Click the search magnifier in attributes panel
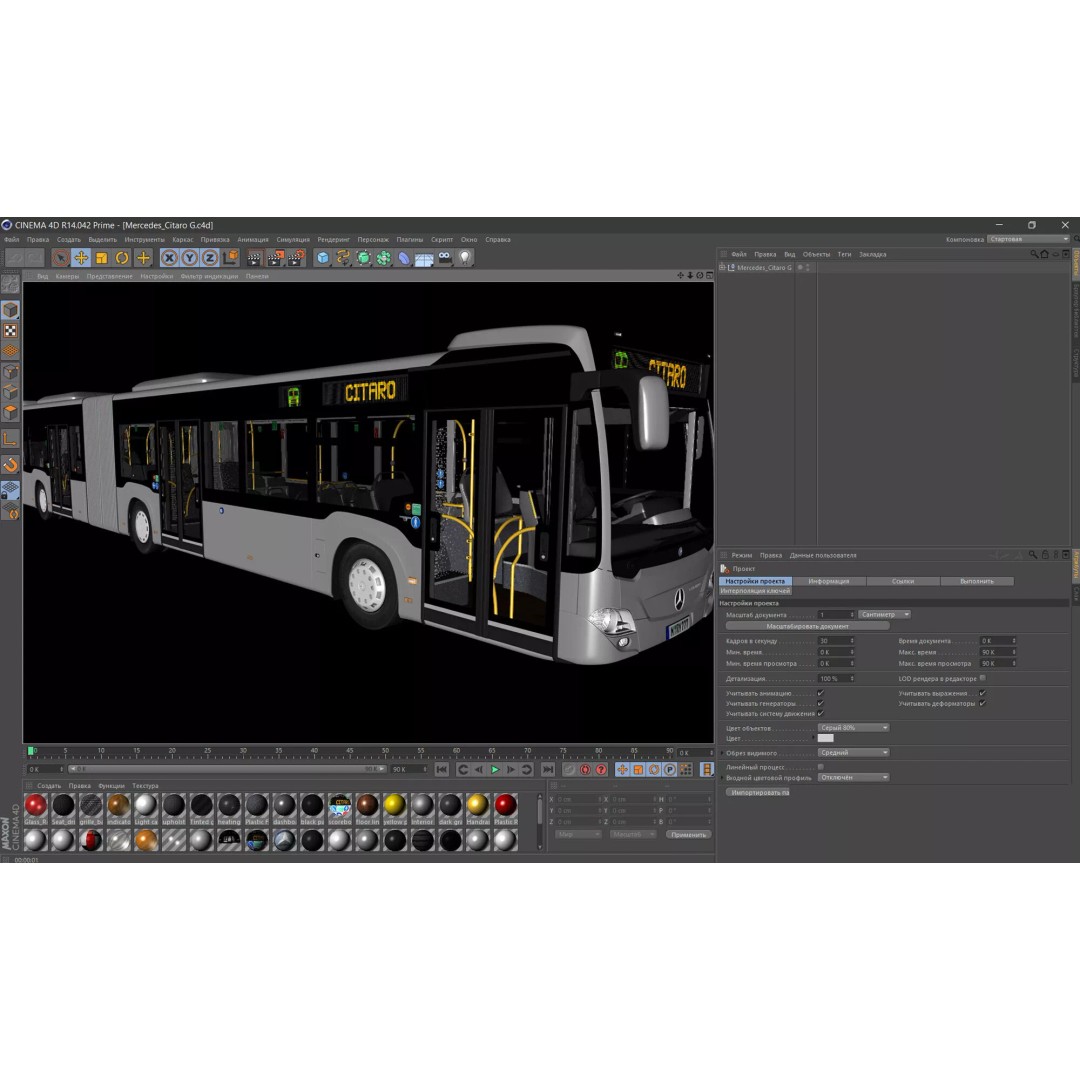This screenshot has width=1080, height=1080. 1032,554
